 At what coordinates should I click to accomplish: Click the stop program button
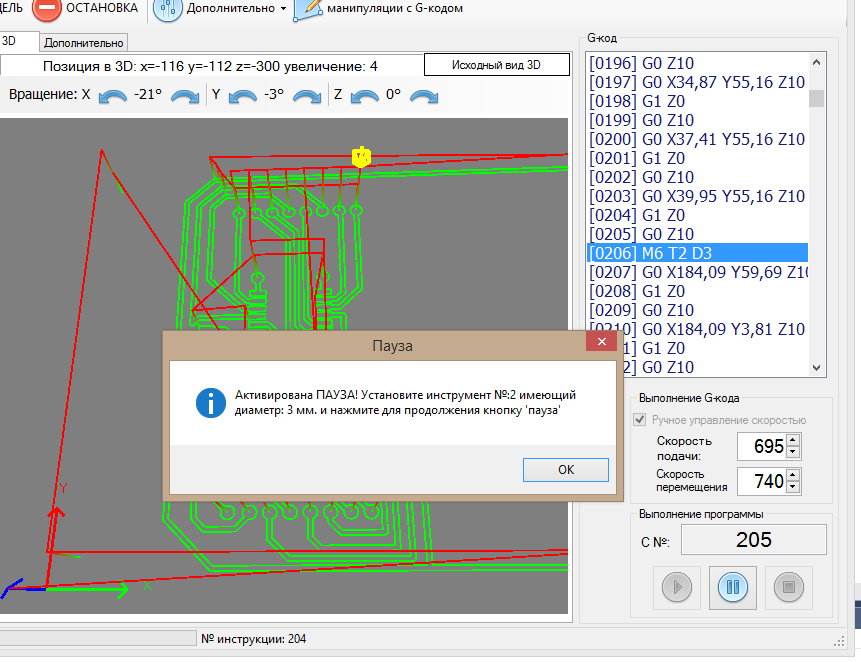click(789, 587)
